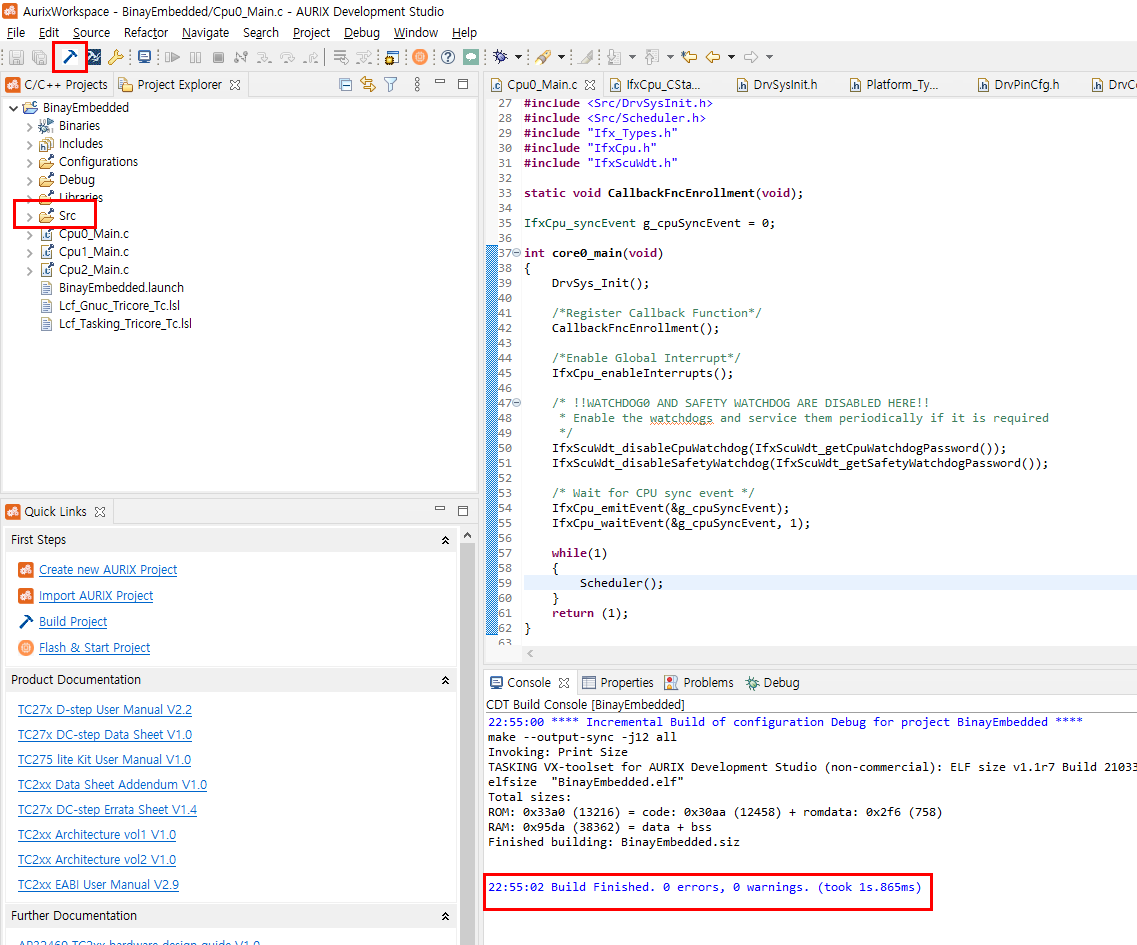
Task: Collapse All in Project Explorer toolbar
Action: click(346, 85)
